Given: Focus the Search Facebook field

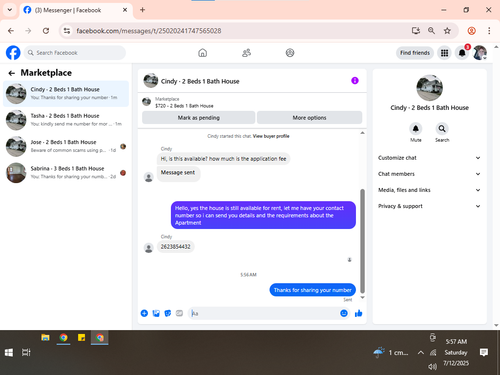Looking at the screenshot, I should (x=75, y=53).
